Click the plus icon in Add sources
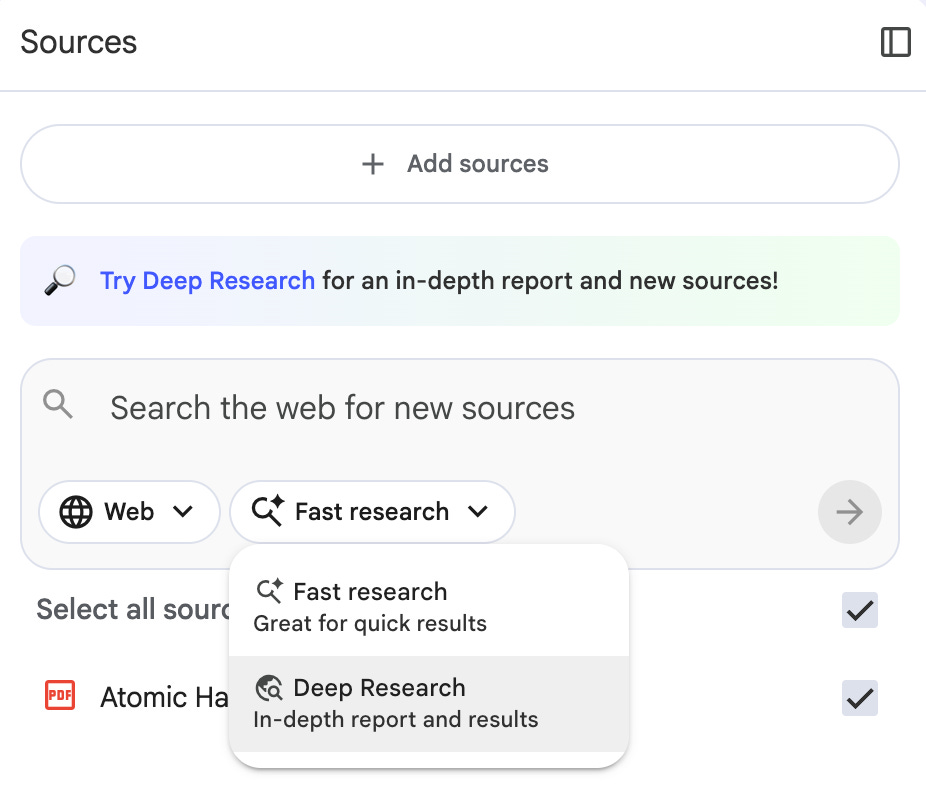Screen dimensions: 926x796 click(x=373, y=164)
